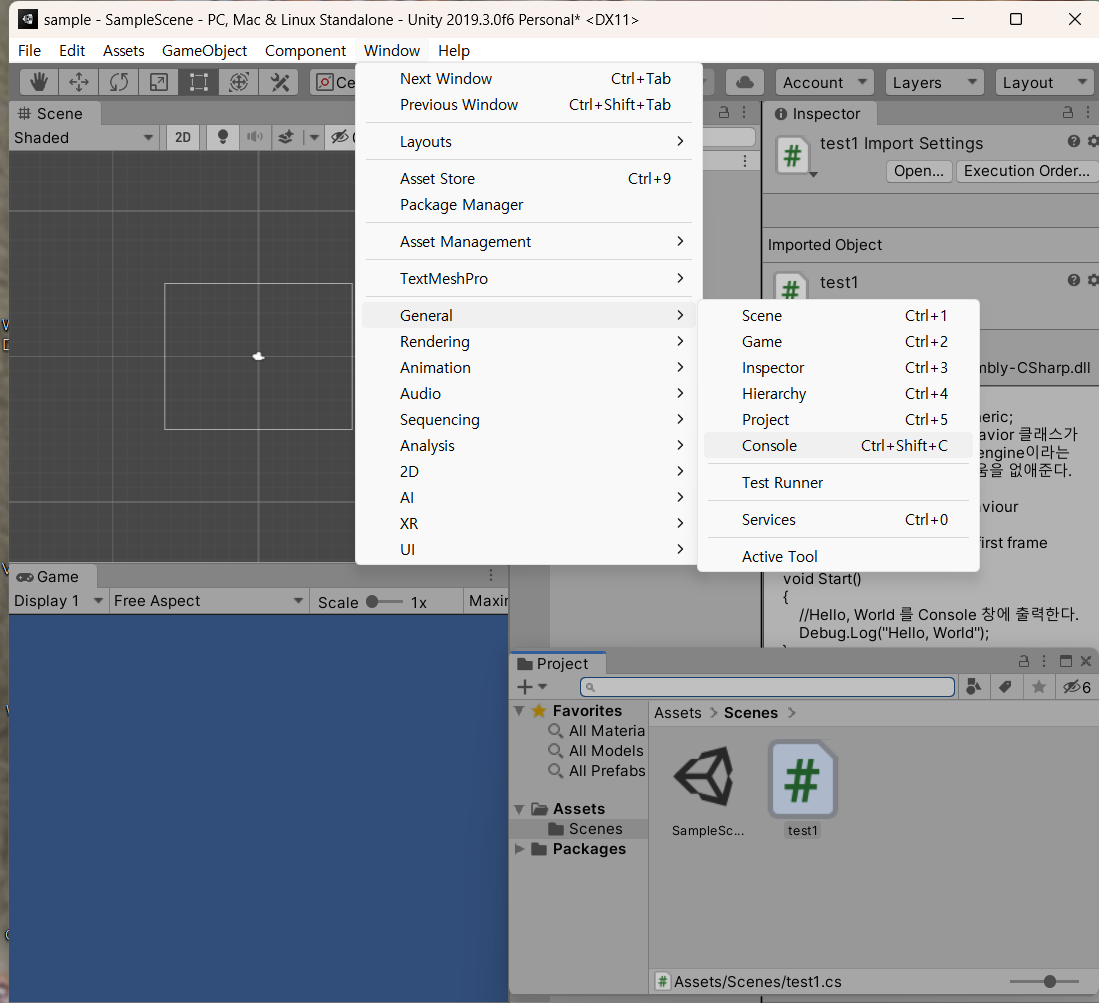Image resolution: width=1099 pixels, height=1003 pixels.
Task: Choose Hierarchy from General submenu
Action: [838, 394]
